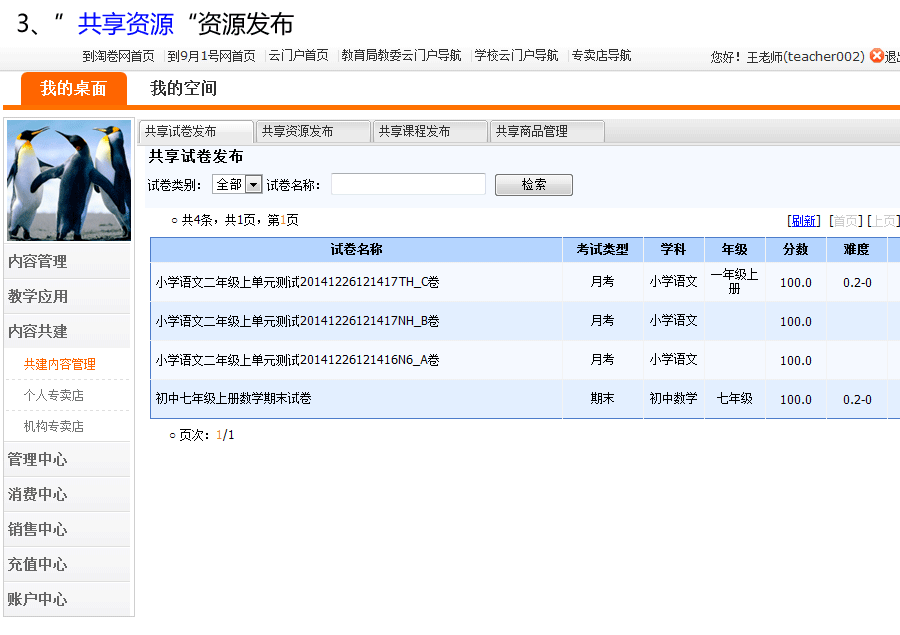Click the 刷新 refresh link
The height and width of the screenshot is (635, 900).
(803, 221)
